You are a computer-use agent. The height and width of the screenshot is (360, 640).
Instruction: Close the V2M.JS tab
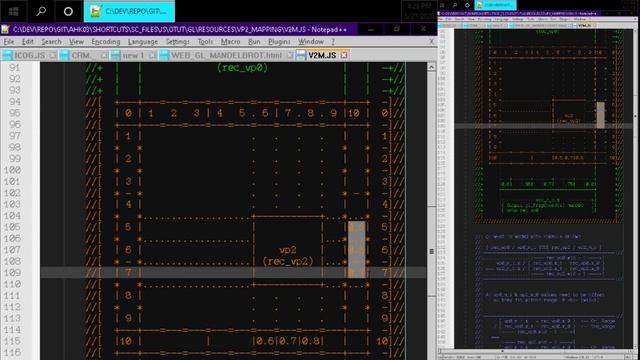click(x=344, y=55)
